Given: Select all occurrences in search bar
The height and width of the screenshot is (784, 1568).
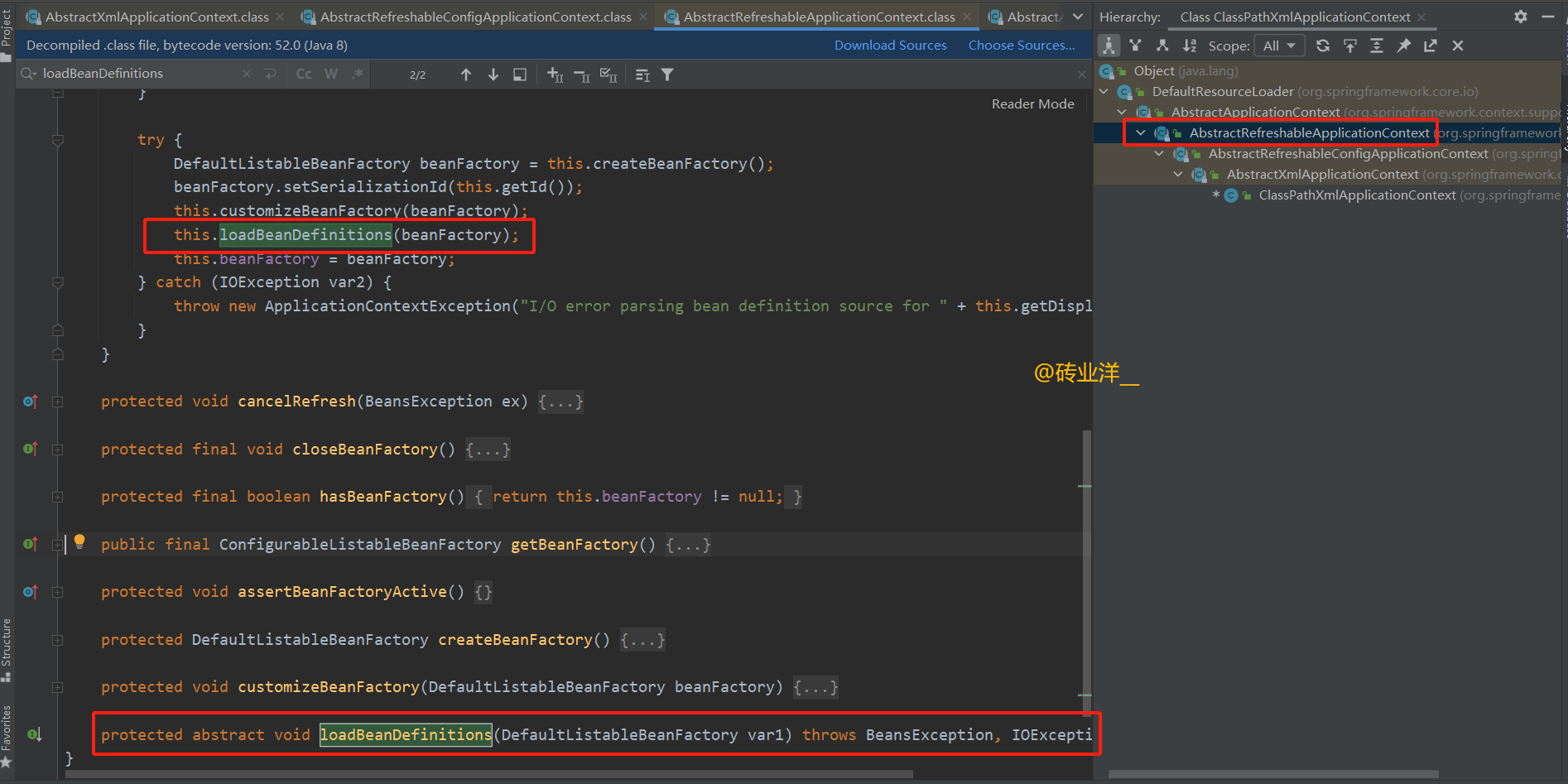Looking at the screenshot, I should (x=608, y=75).
